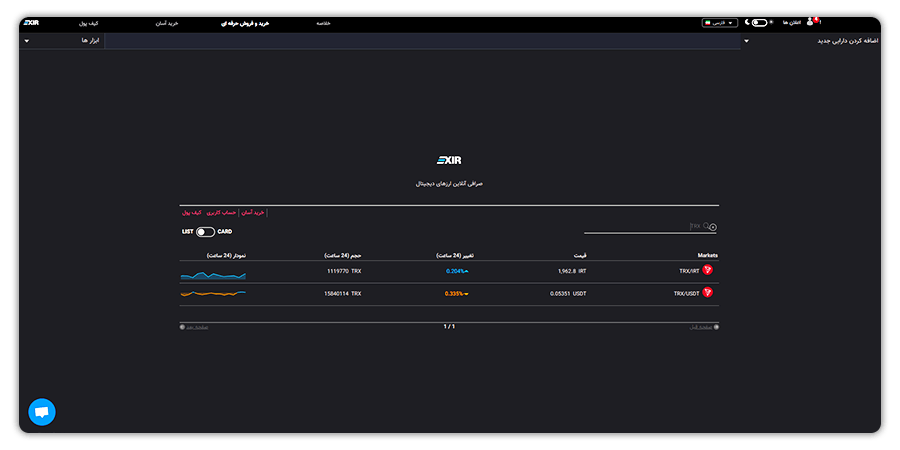Screen dimensions: 900x450
Task: Open the blue live chat bubble
Action: [42, 412]
